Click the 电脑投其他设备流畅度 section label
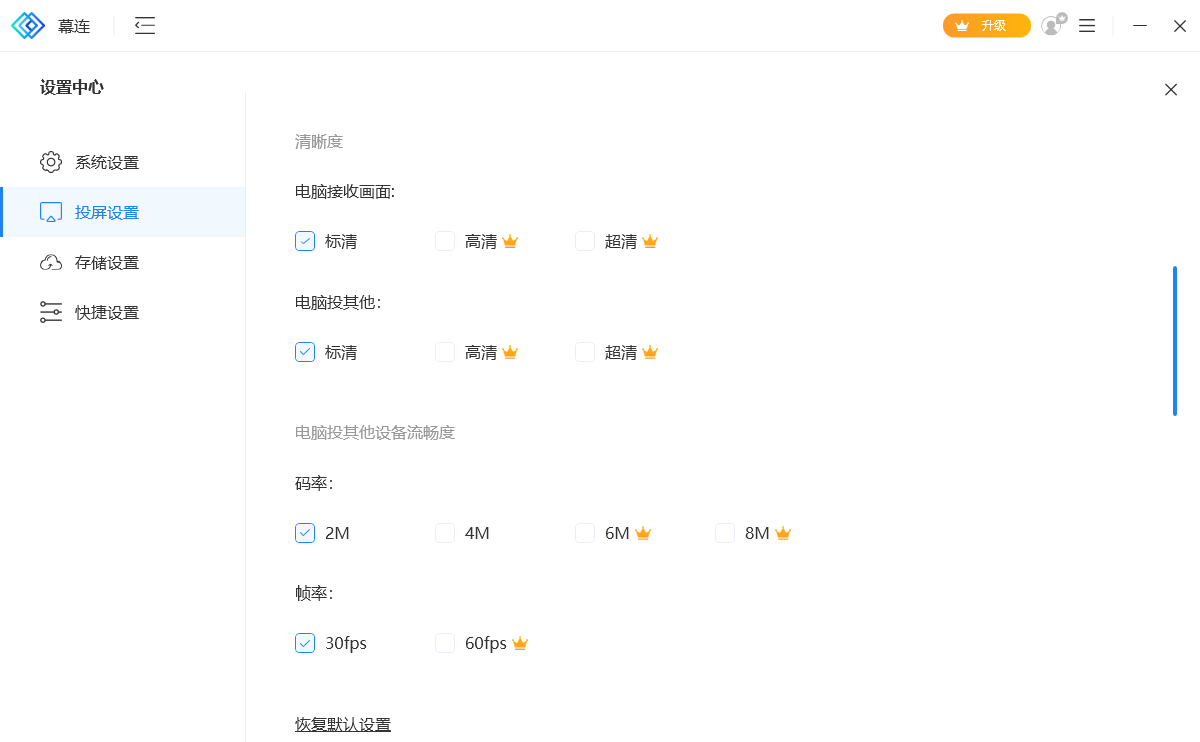The width and height of the screenshot is (1200, 742). pyautogui.click(x=375, y=432)
